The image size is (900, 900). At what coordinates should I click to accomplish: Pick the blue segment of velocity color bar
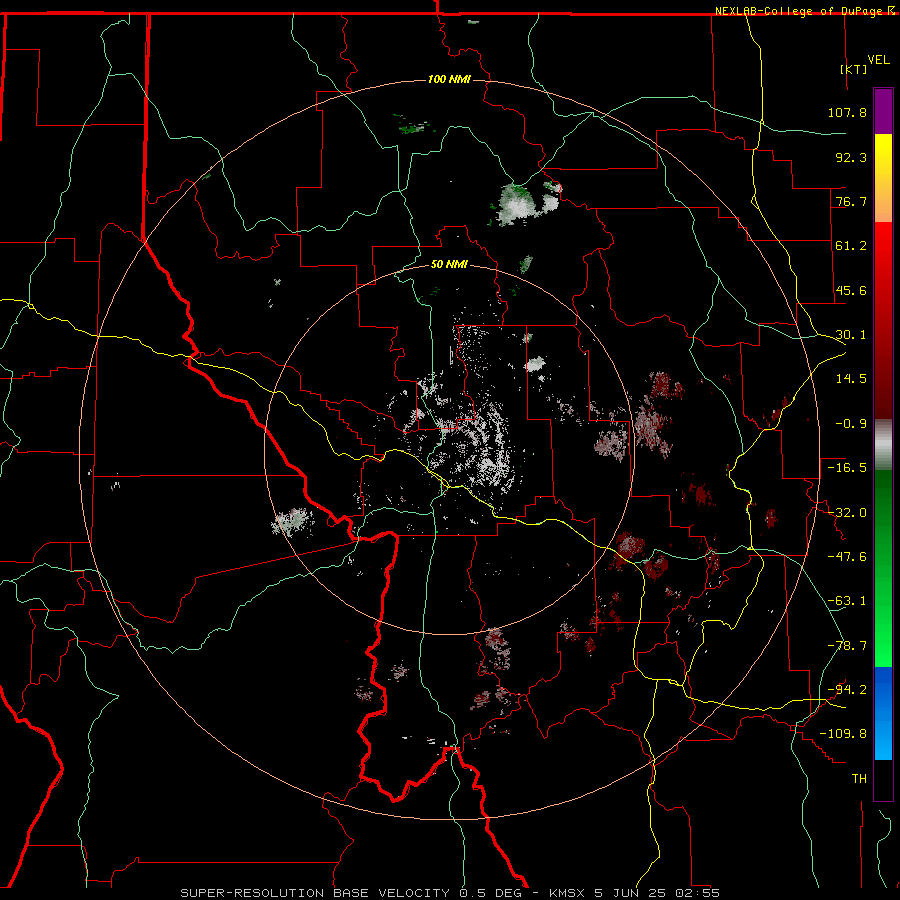point(883,713)
